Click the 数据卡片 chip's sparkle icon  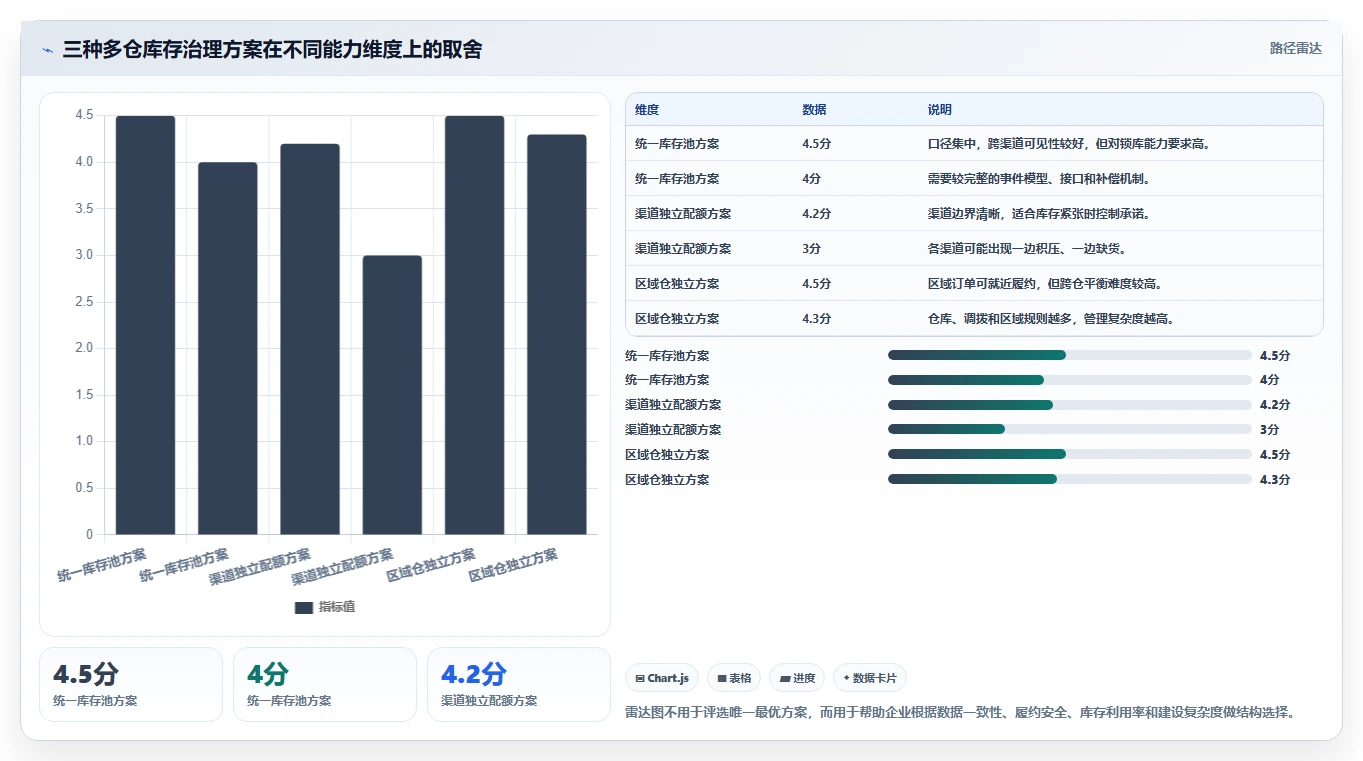click(x=847, y=678)
